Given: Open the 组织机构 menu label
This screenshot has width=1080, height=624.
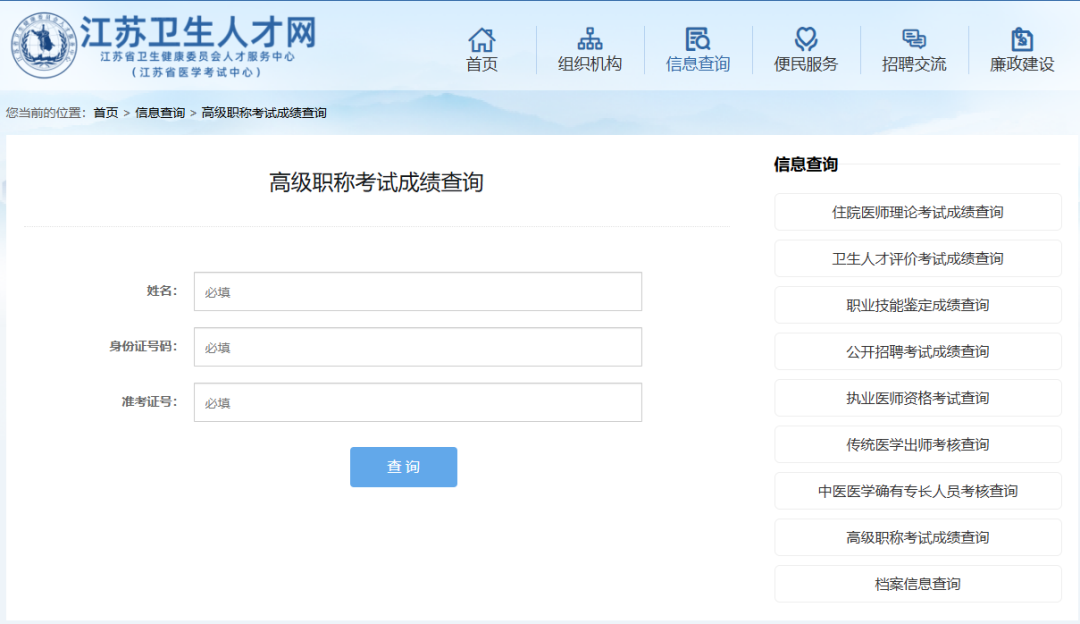Looking at the screenshot, I should tap(590, 64).
